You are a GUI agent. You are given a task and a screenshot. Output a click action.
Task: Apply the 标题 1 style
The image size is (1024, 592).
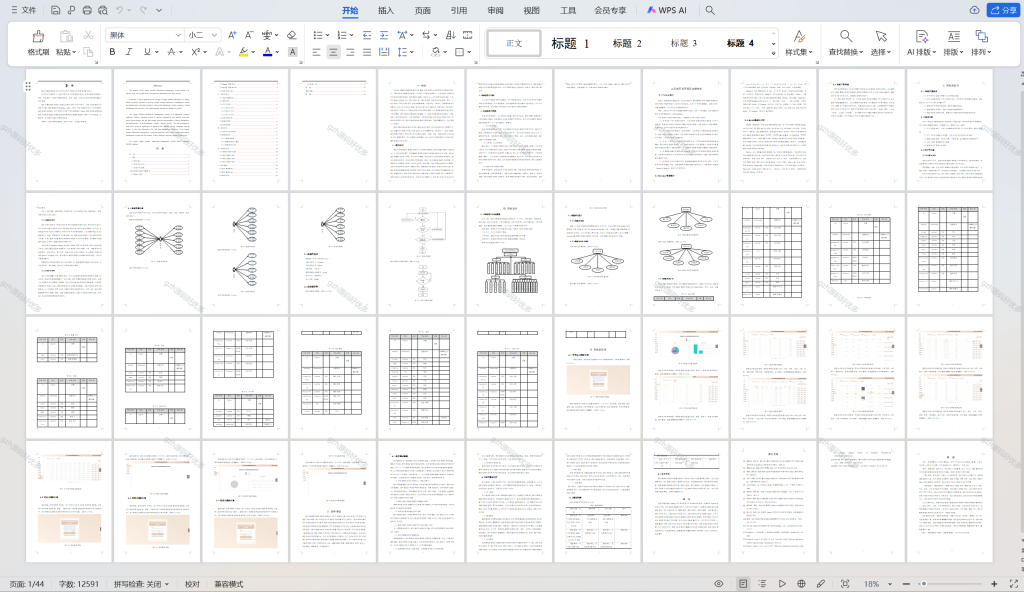(x=569, y=43)
